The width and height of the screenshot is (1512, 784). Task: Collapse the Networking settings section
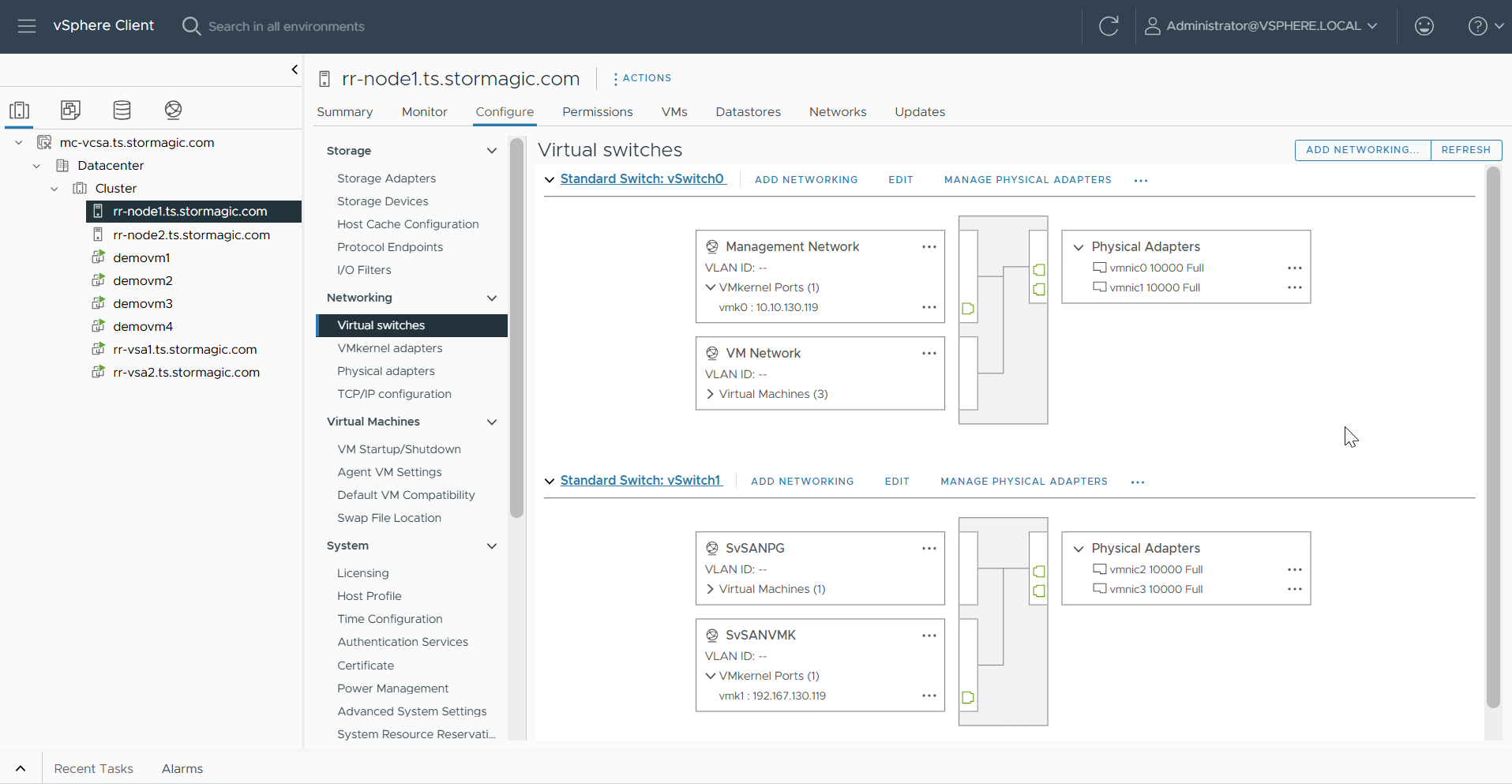click(x=492, y=298)
